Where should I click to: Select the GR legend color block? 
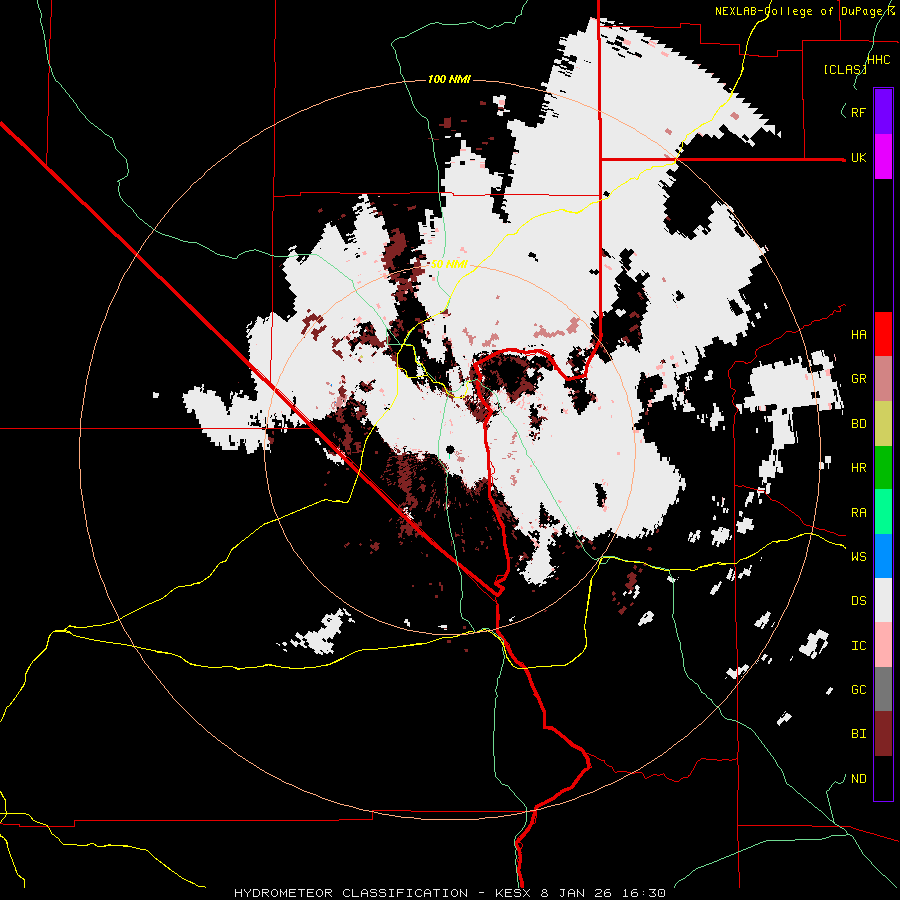(883, 379)
